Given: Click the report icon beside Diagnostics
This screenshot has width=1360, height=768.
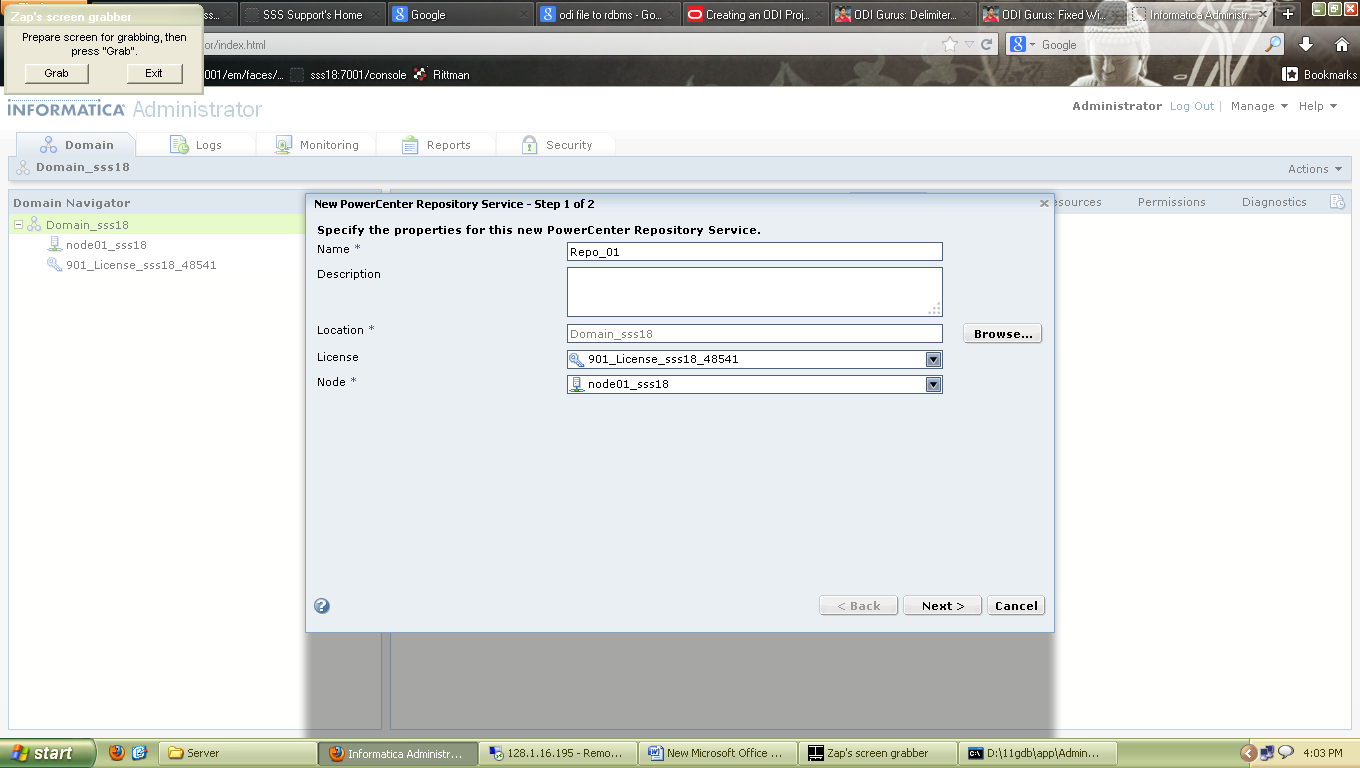Looking at the screenshot, I should 1337,202.
